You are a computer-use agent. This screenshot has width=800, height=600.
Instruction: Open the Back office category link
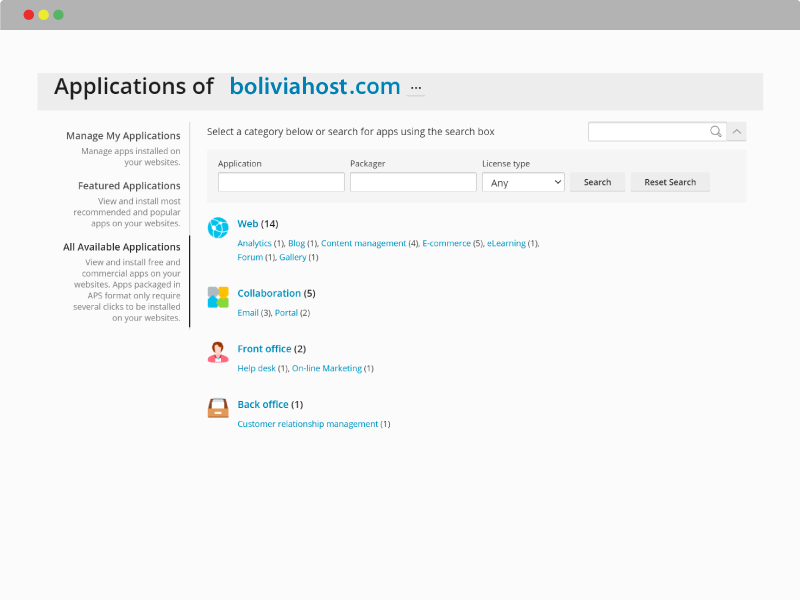263,405
